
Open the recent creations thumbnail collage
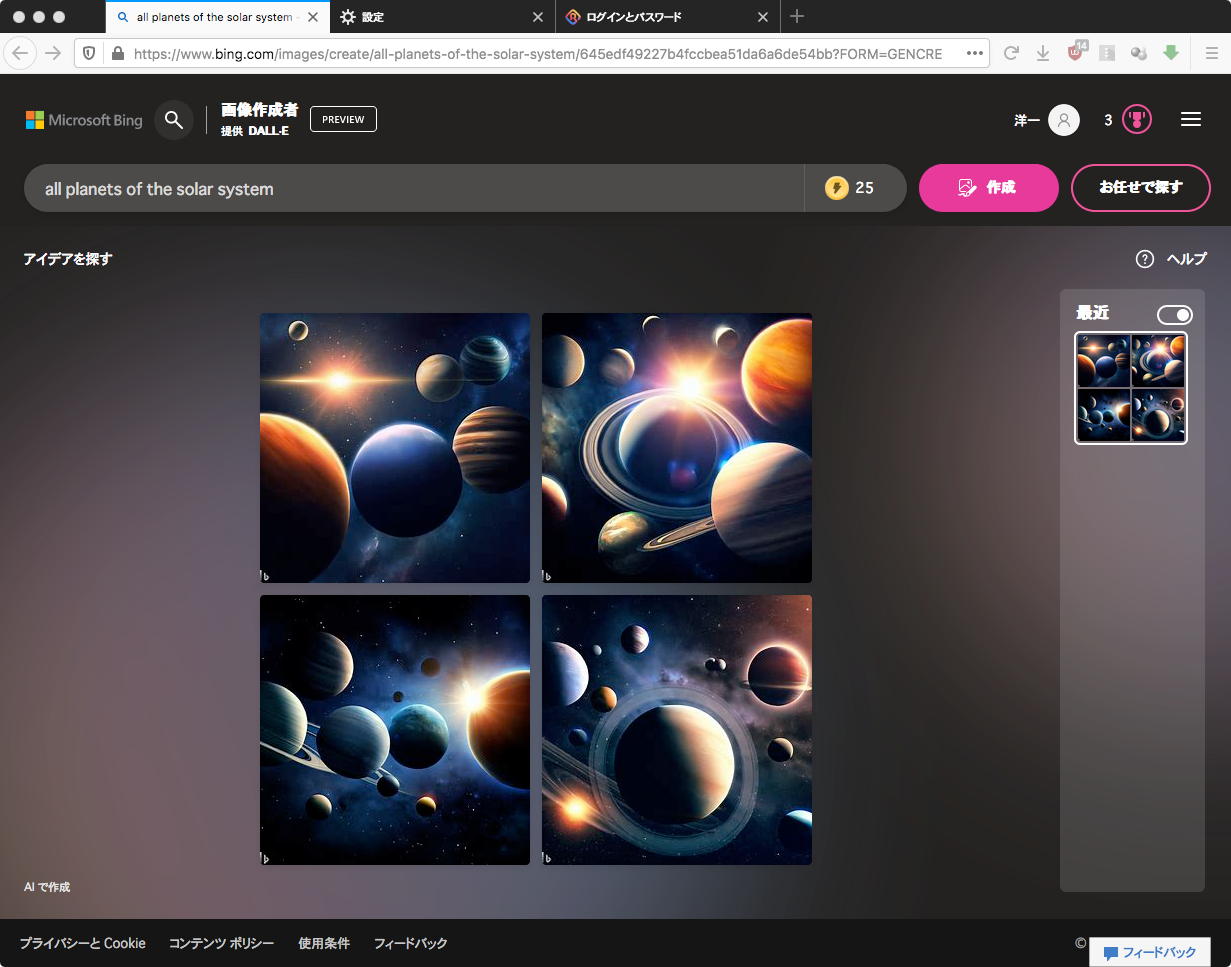point(1131,388)
